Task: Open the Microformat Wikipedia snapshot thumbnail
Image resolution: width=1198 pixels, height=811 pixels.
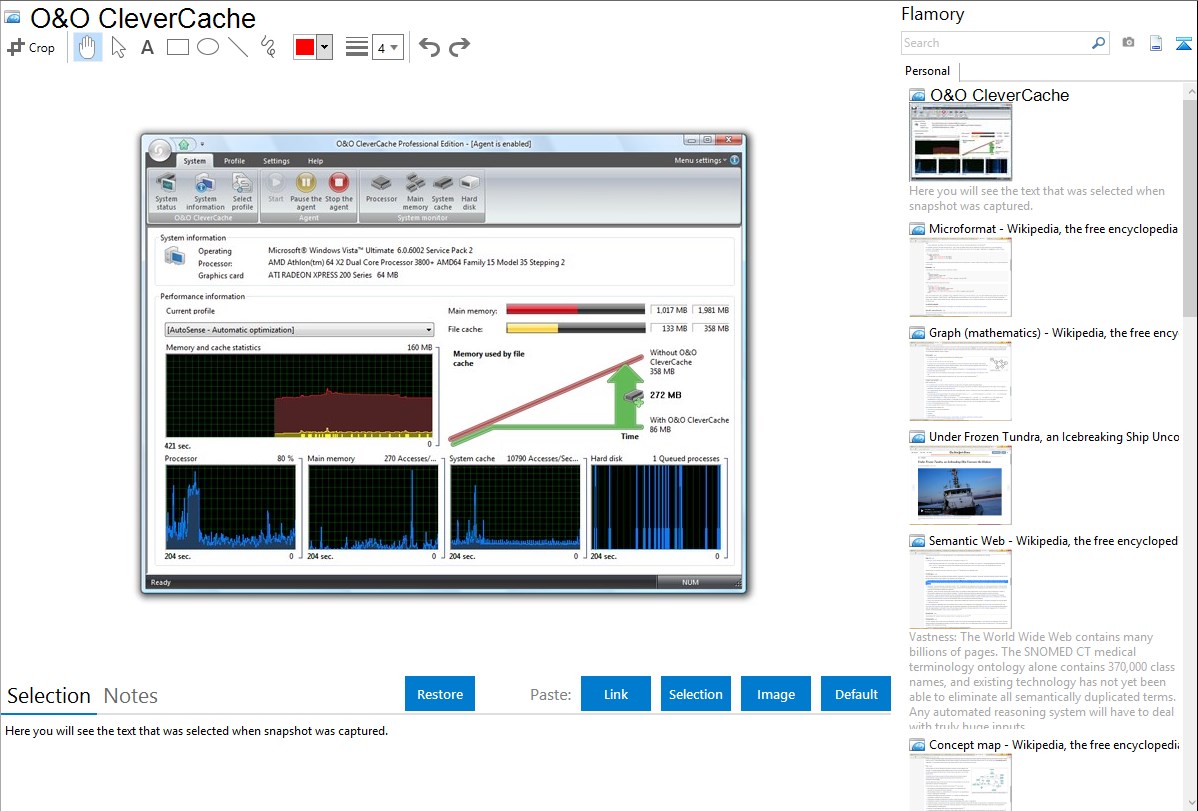Action: (x=960, y=277)
